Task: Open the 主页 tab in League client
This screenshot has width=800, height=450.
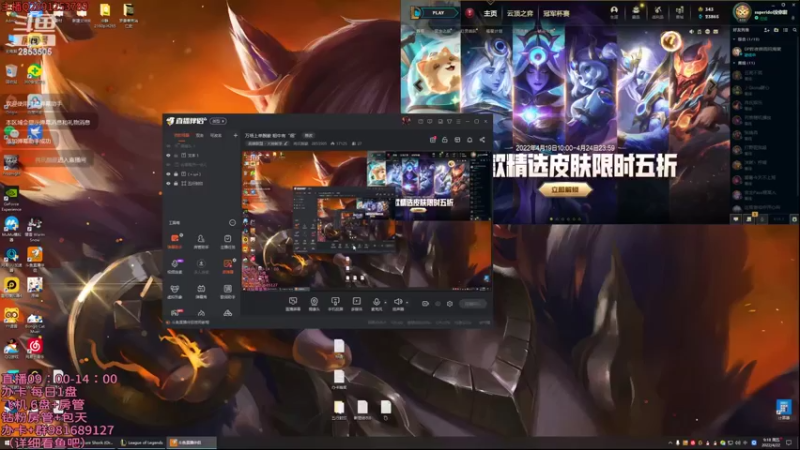Action: [490, 13]
